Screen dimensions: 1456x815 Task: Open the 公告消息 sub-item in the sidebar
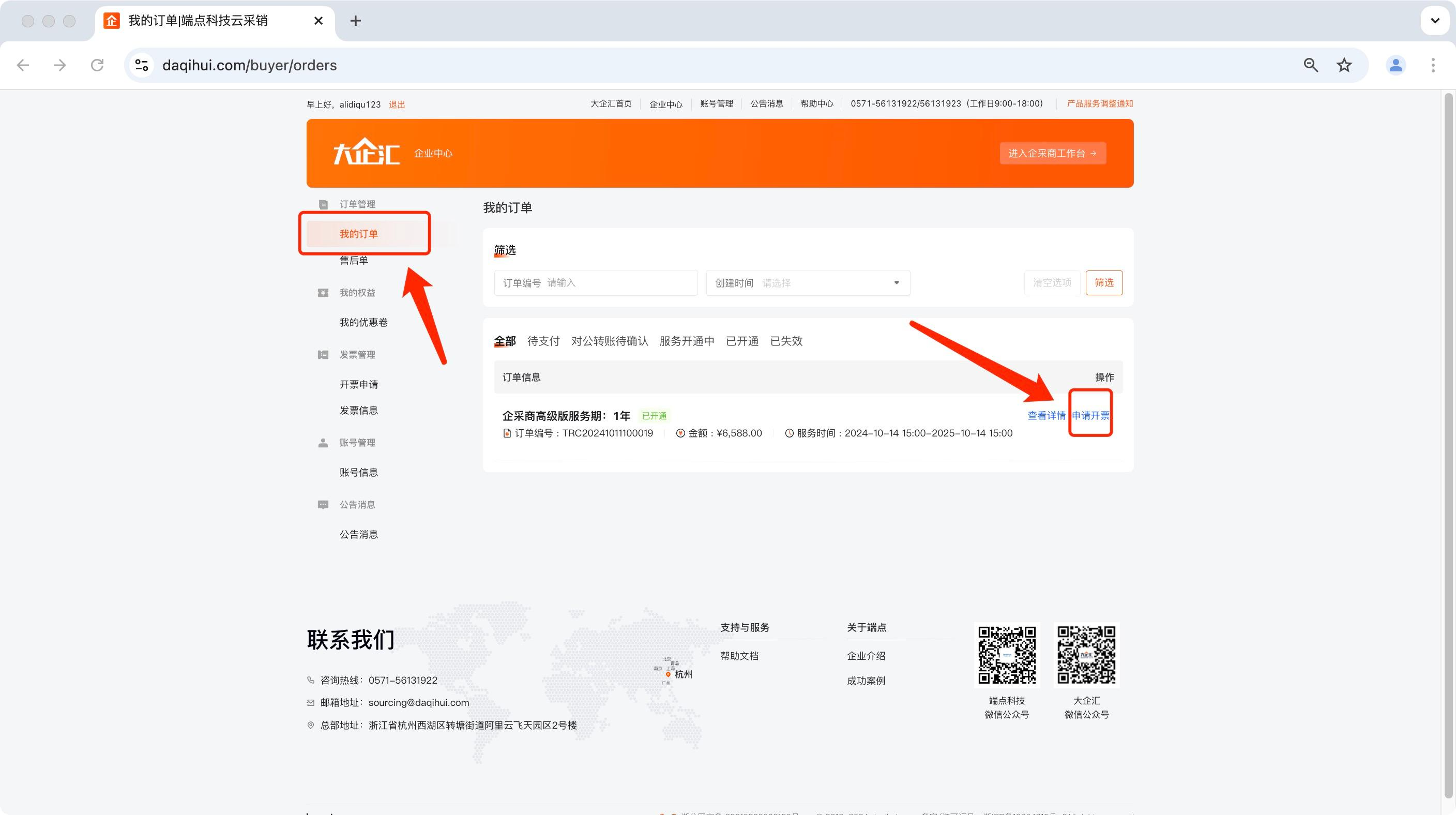tap(359, 535)
